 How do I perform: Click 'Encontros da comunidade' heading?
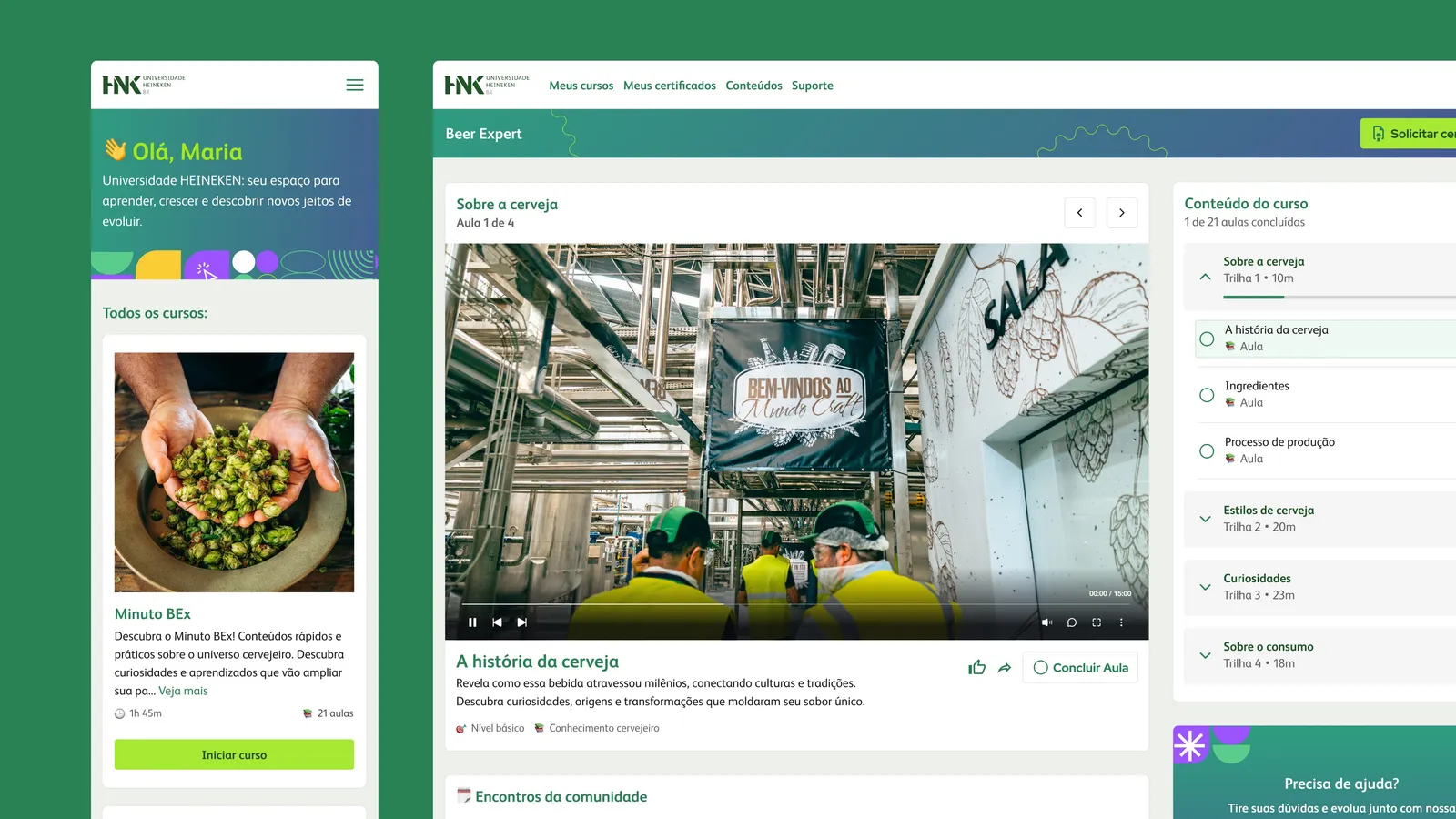point(561,796)
